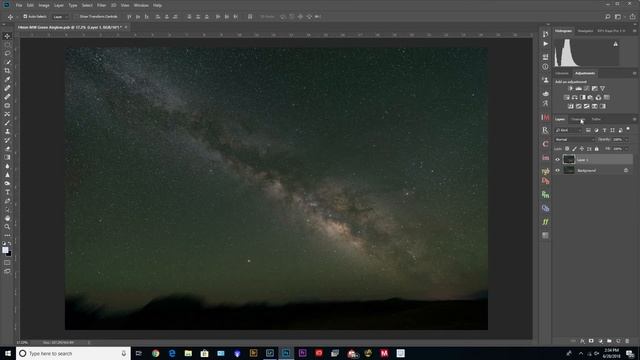
Task: Switch to the Paths tab
Action: 596,119
